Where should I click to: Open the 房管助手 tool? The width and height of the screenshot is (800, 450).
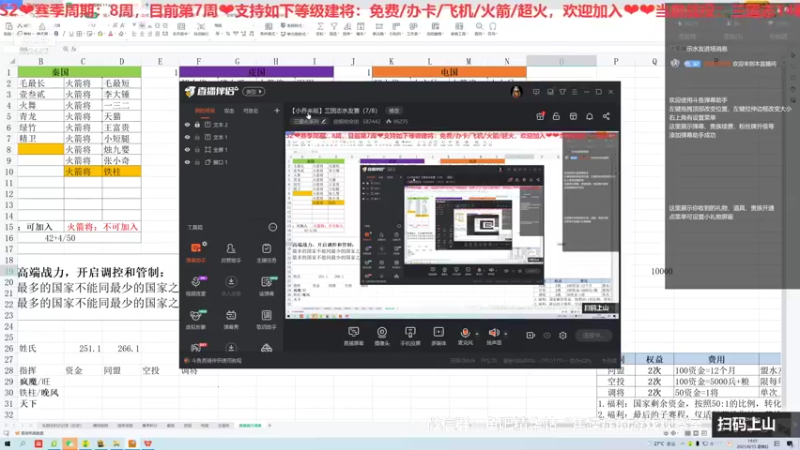tap(231, 252)
